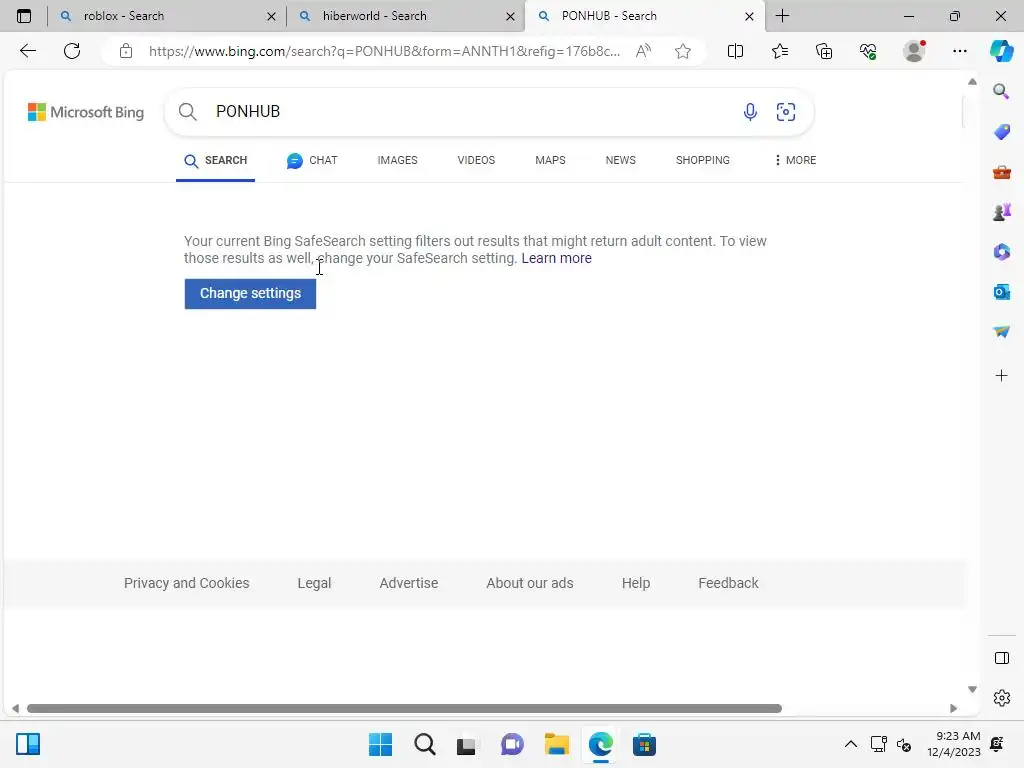View site information lock icon
Screen dimensions: 1024x768
click(x=126, y=51)
